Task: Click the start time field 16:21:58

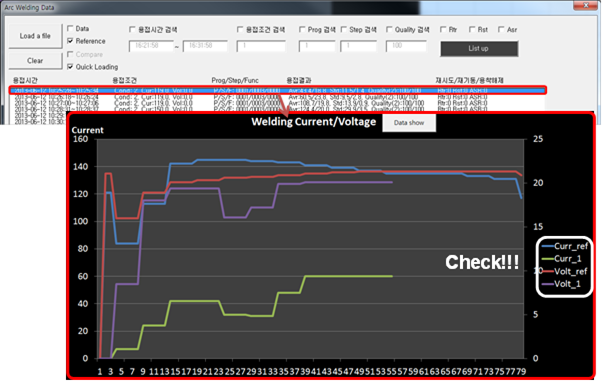Action: tap(151, 46)
